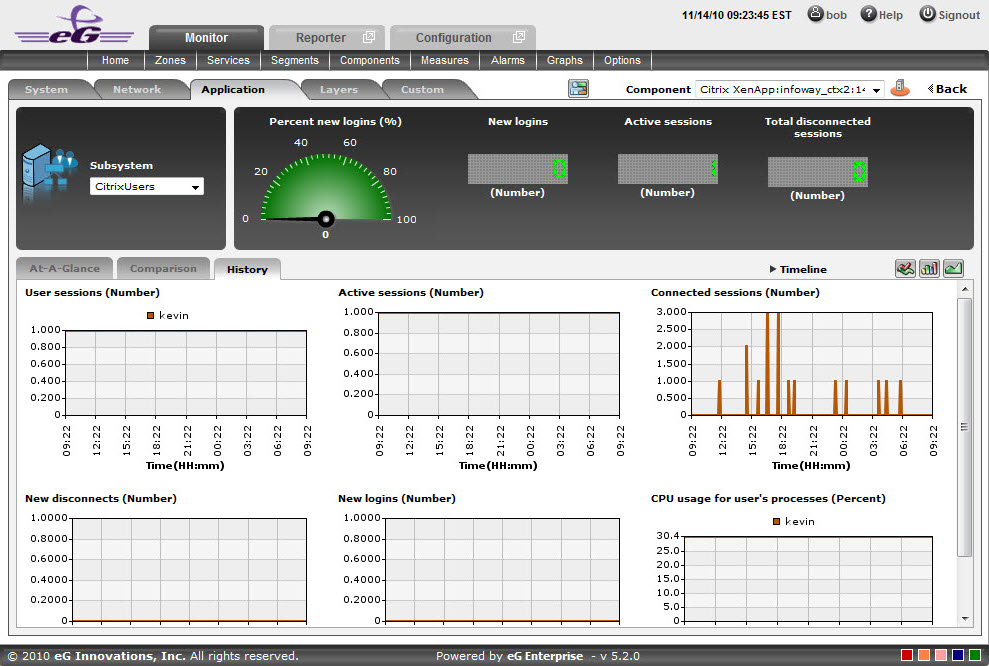Click the Active sessions history chart
Image resolution: width=989 pixels, height=666 pixels.
click(x=498, y=364)
